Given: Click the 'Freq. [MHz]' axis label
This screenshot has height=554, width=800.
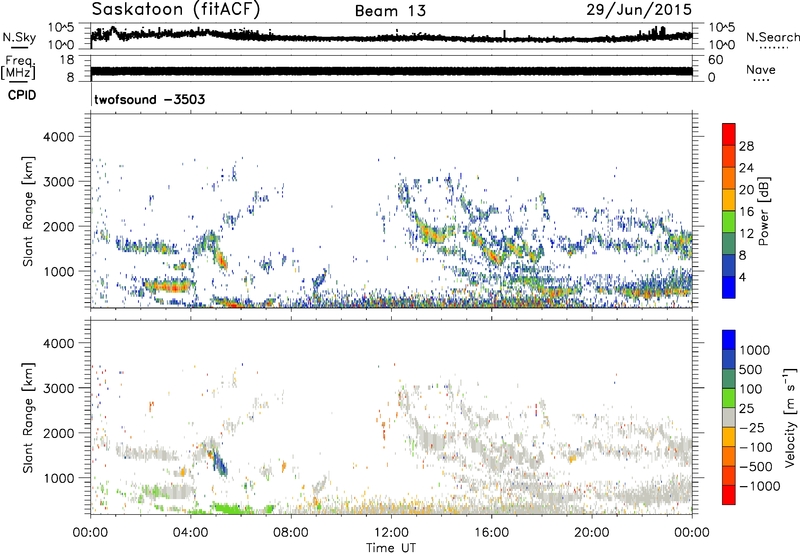Looking at the screenshot, I should click(x=18, y=68).
